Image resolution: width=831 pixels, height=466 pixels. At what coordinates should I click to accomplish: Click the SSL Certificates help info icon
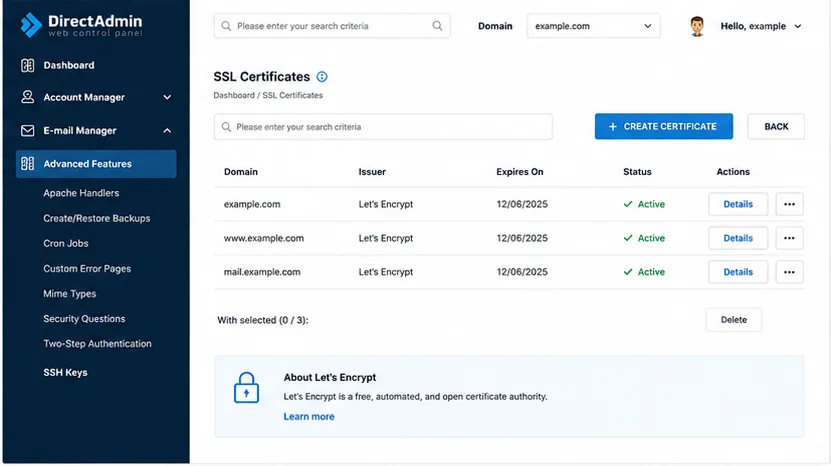(x=322, y=77)
